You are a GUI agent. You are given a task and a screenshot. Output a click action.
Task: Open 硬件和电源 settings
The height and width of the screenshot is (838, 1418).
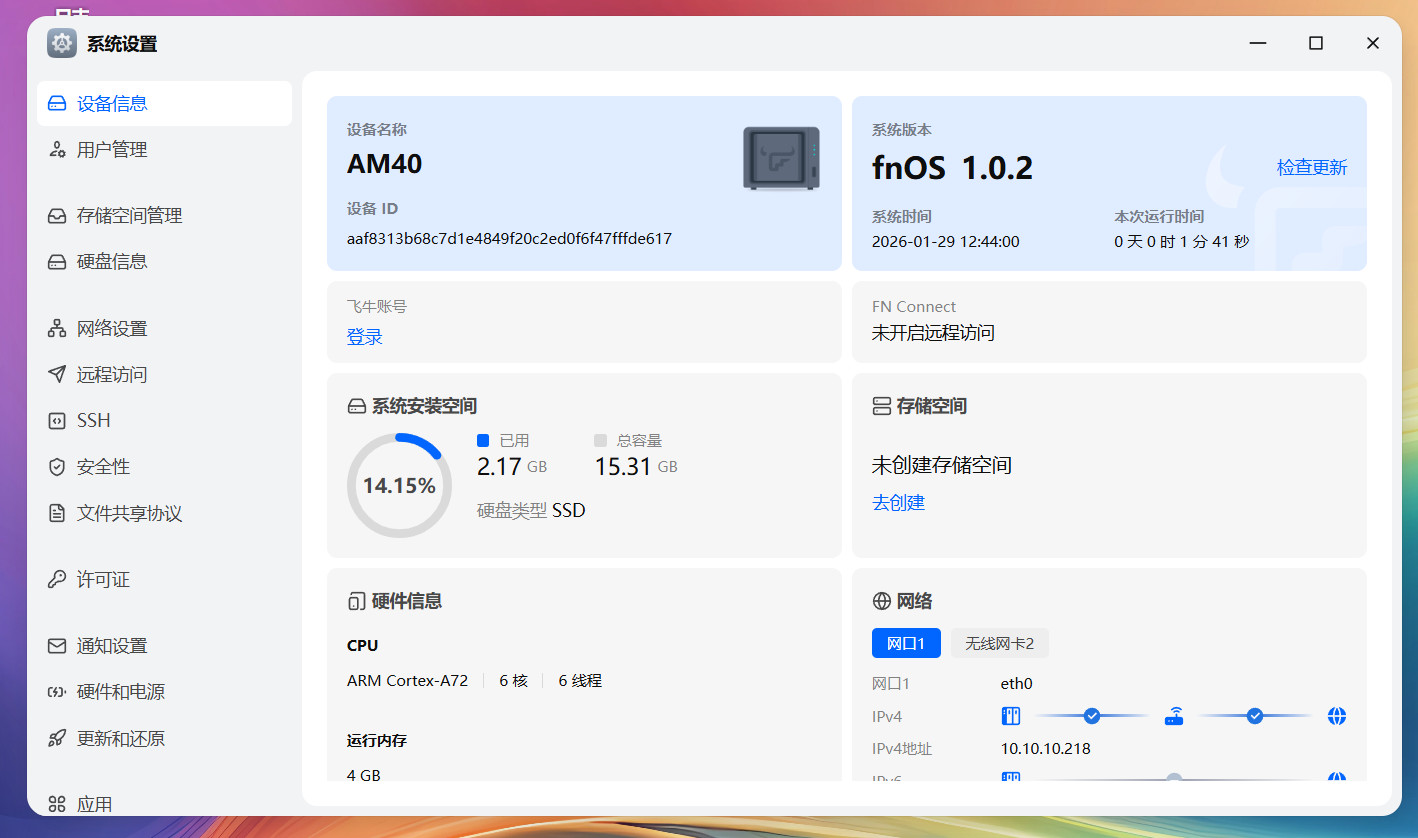pos(120,692)
